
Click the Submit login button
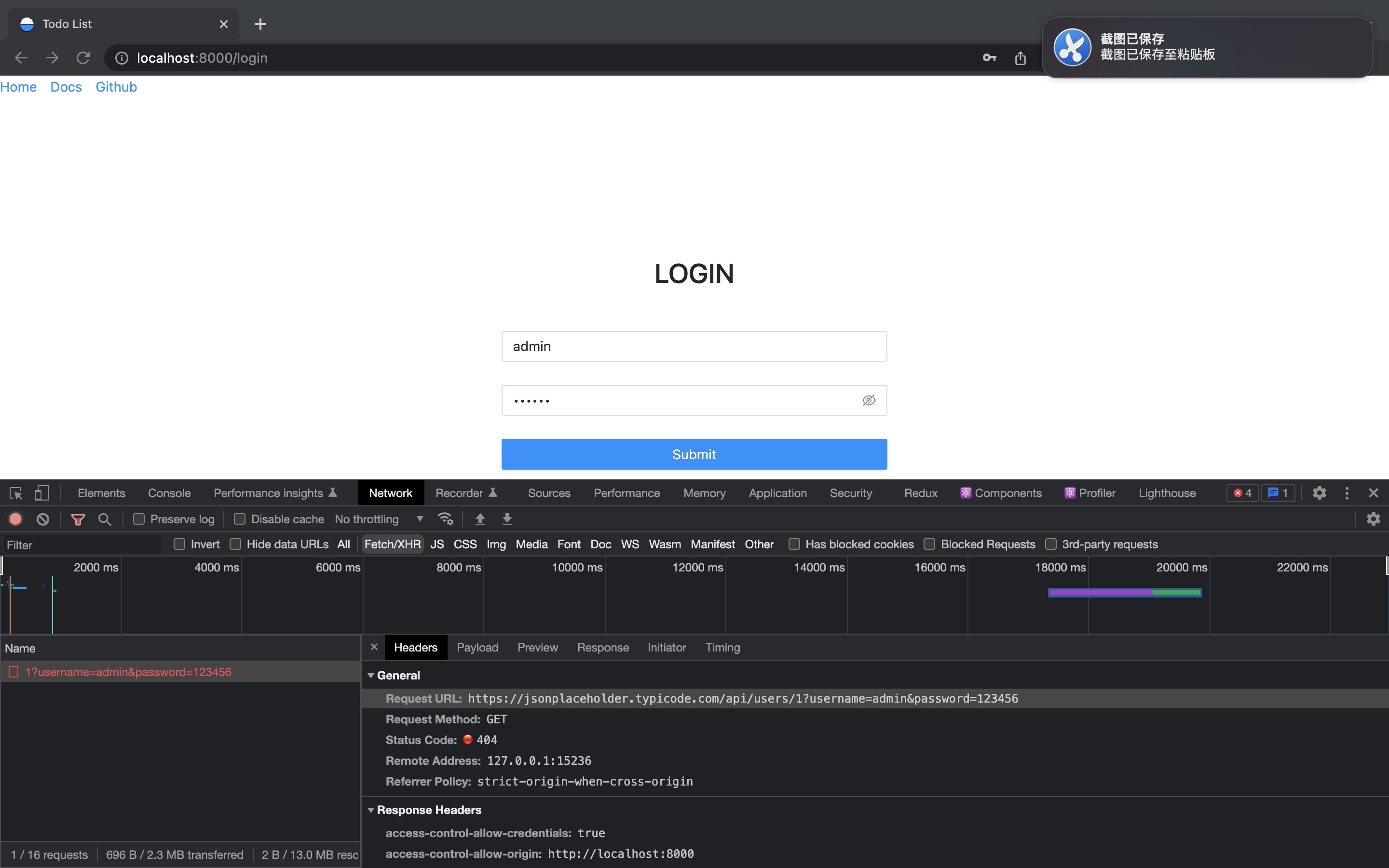[x=694, y=454]
